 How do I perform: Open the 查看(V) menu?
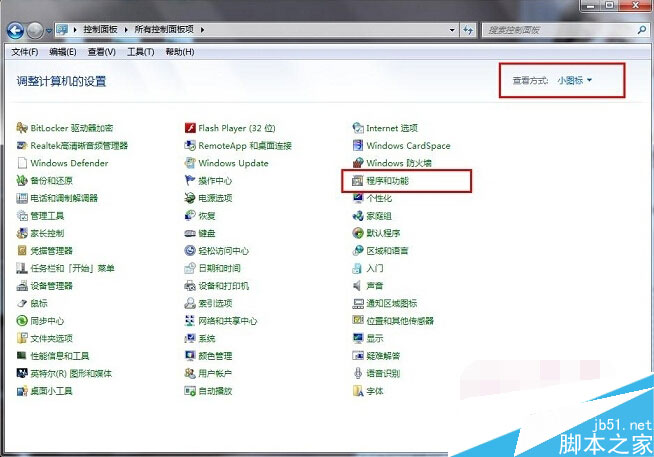click(101, 52)
